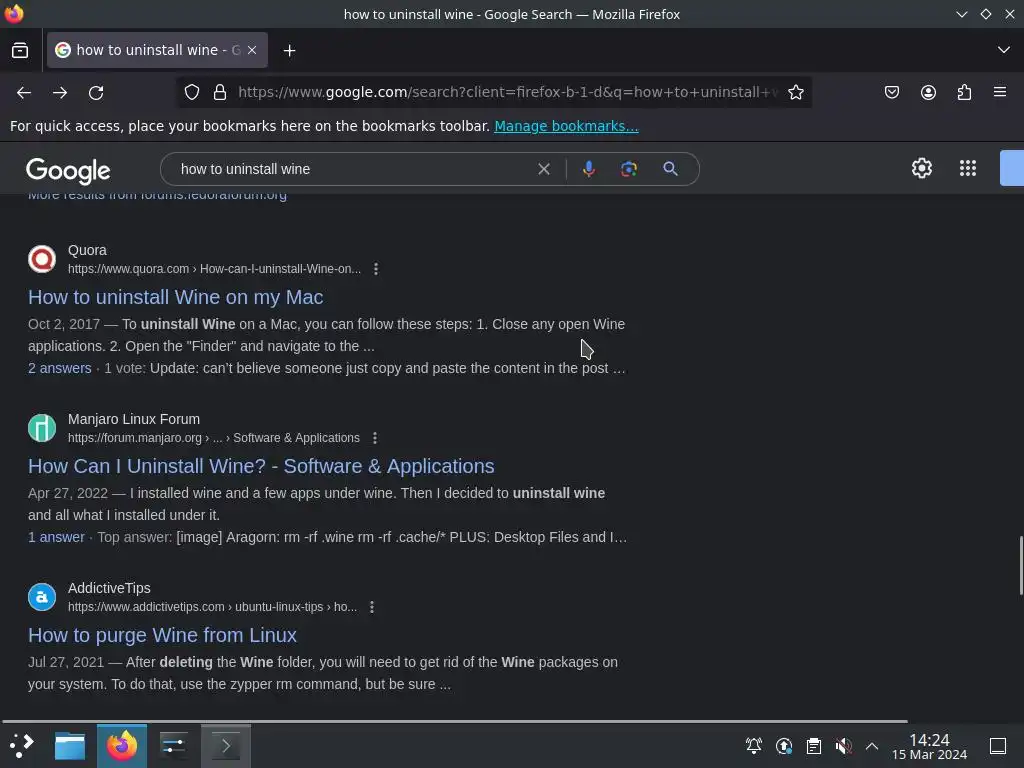Click the Quora site favicon

(42, 259)
